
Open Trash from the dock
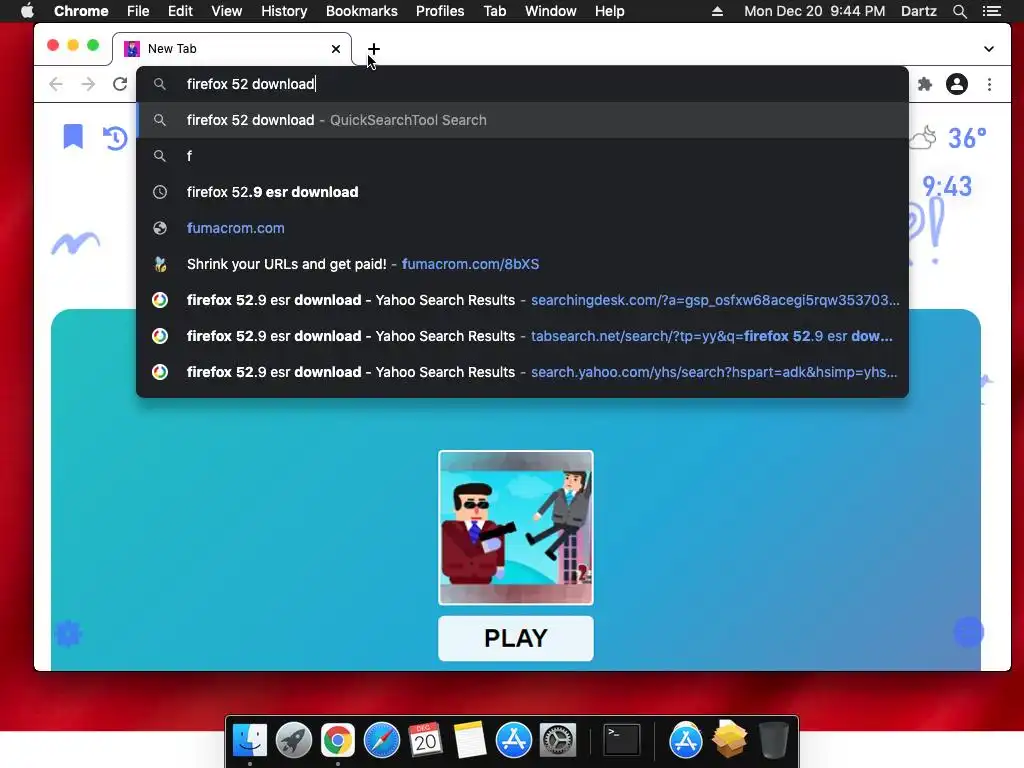773,741
